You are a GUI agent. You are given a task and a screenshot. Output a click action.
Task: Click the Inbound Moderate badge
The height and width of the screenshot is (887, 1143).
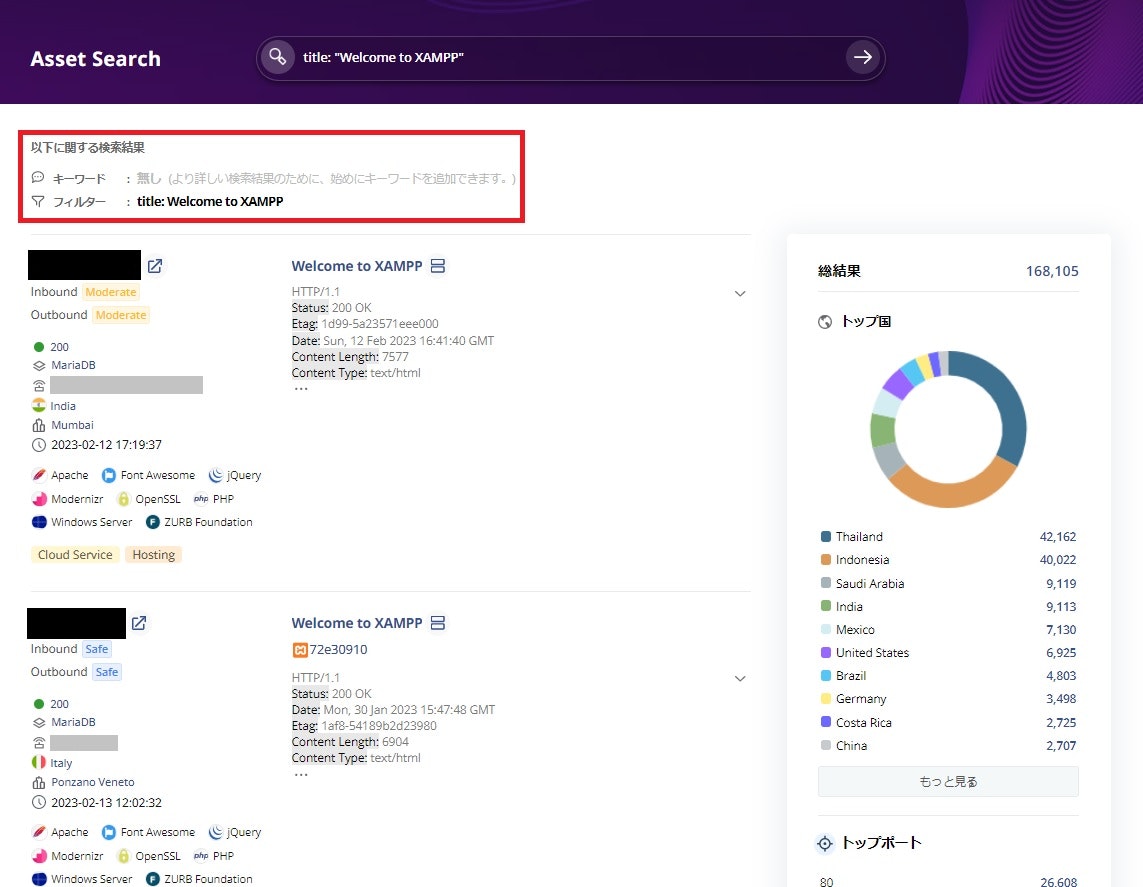(x=111, y=292)
